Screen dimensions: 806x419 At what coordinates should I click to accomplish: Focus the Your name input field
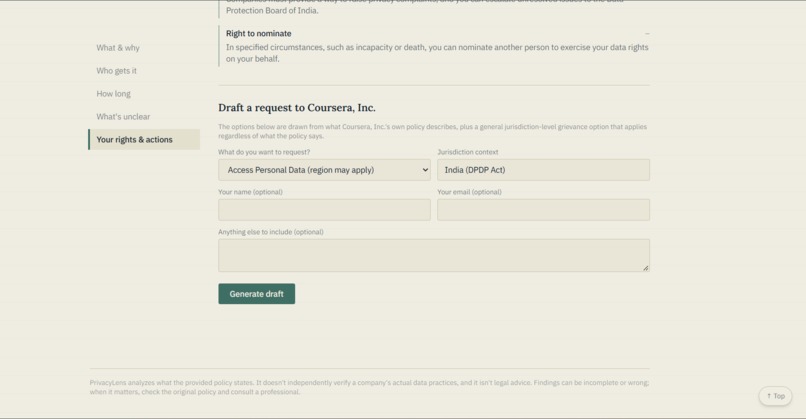[324, 210]
